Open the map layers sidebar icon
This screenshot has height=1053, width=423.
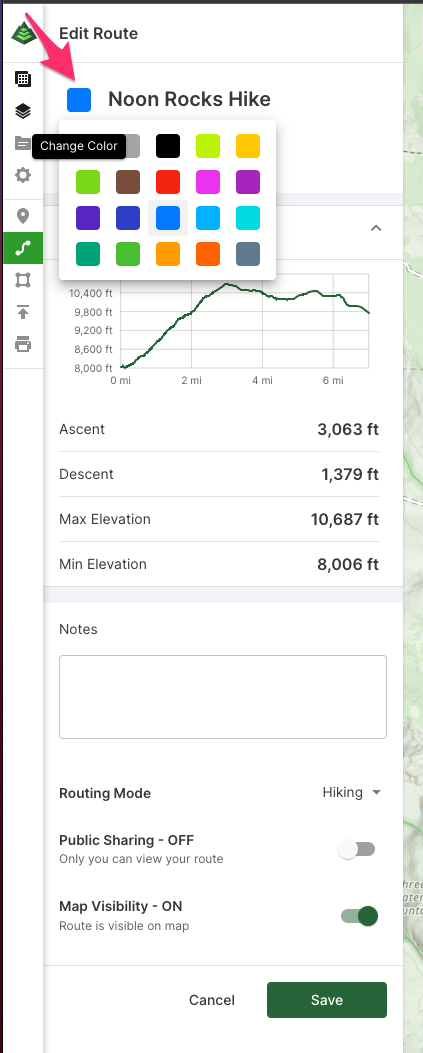tap(23, 111)
